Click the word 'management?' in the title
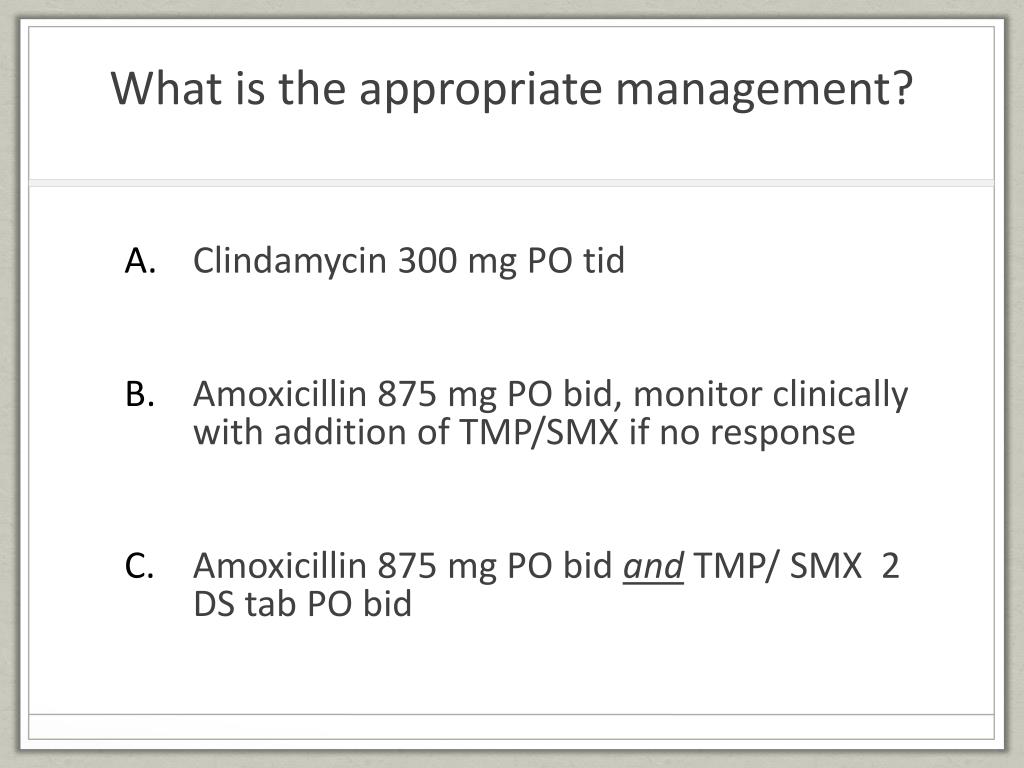The image size is (1024, 768). click(764, 90)
